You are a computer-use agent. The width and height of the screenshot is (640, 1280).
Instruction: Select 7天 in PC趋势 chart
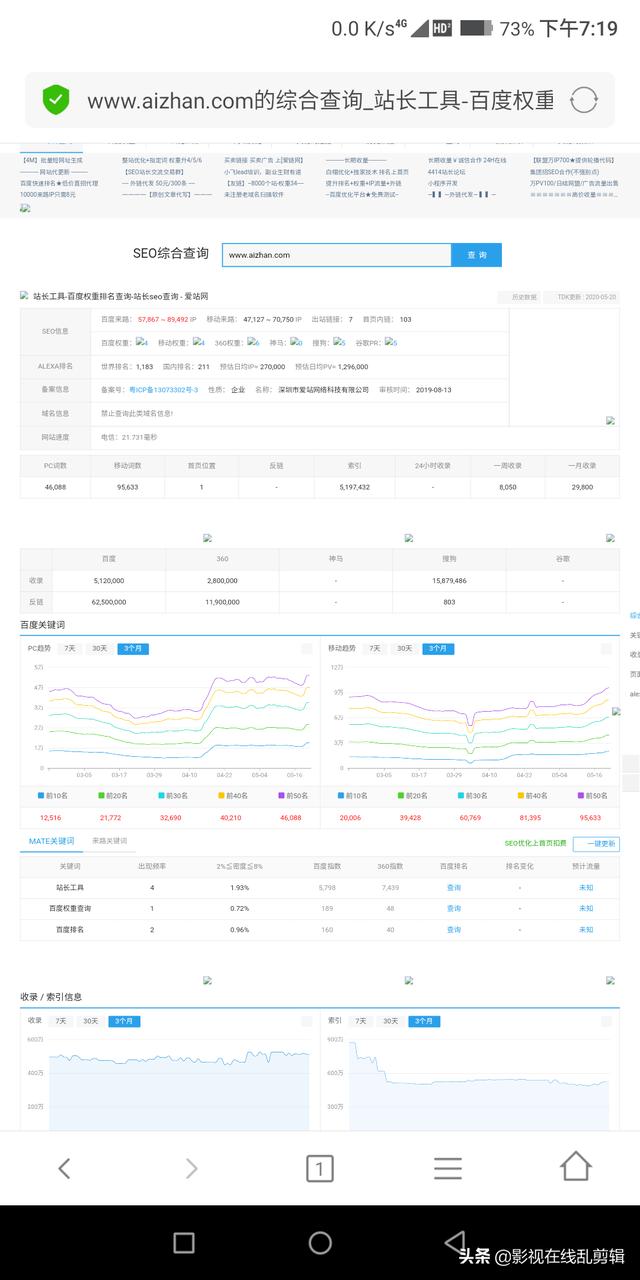[x=70, y=648]
